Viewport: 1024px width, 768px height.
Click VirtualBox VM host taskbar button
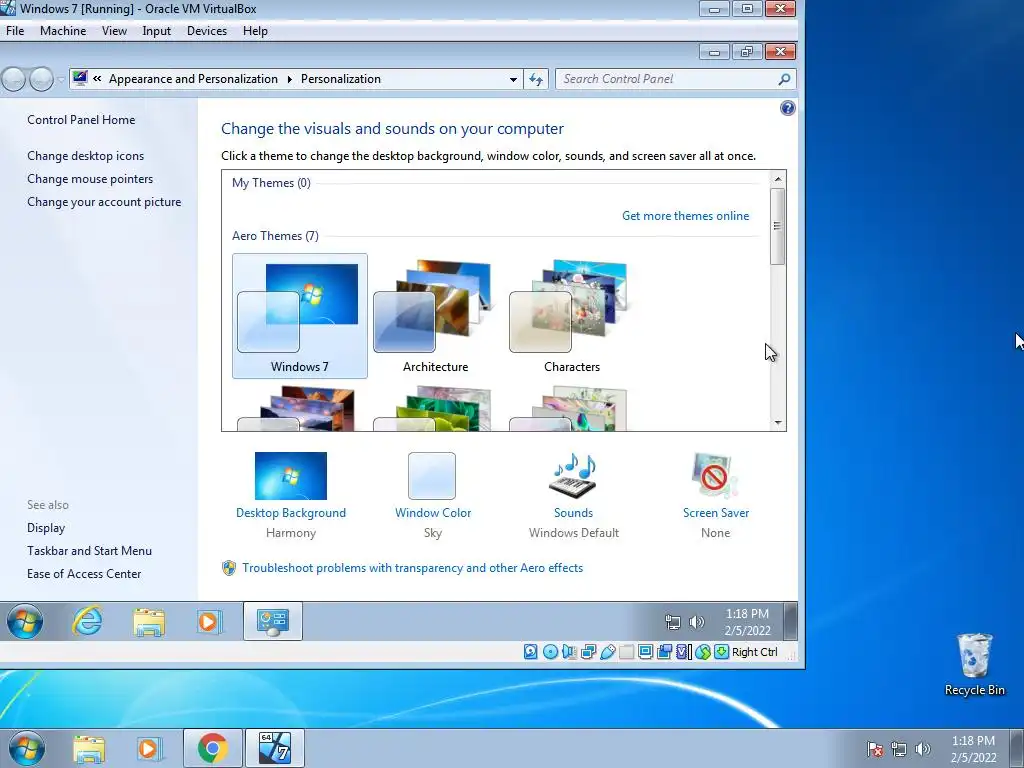point(274,748)
